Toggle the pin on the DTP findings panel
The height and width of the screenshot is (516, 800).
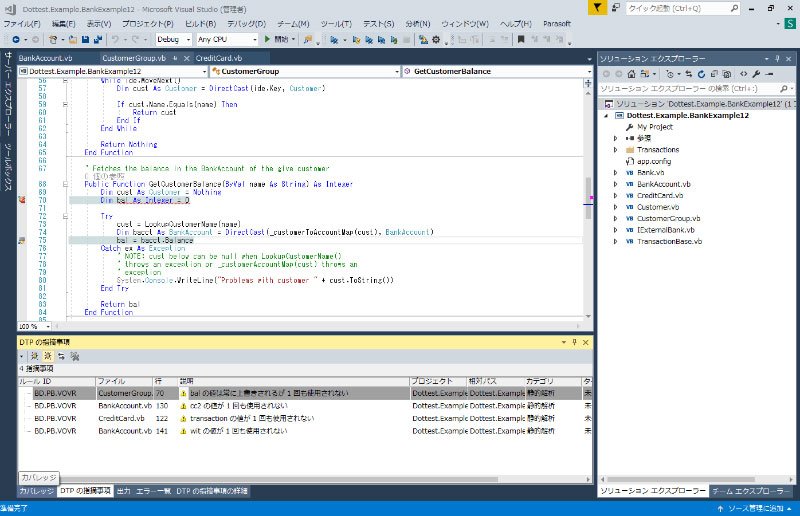pyautogui.click(x=574, y=342)
